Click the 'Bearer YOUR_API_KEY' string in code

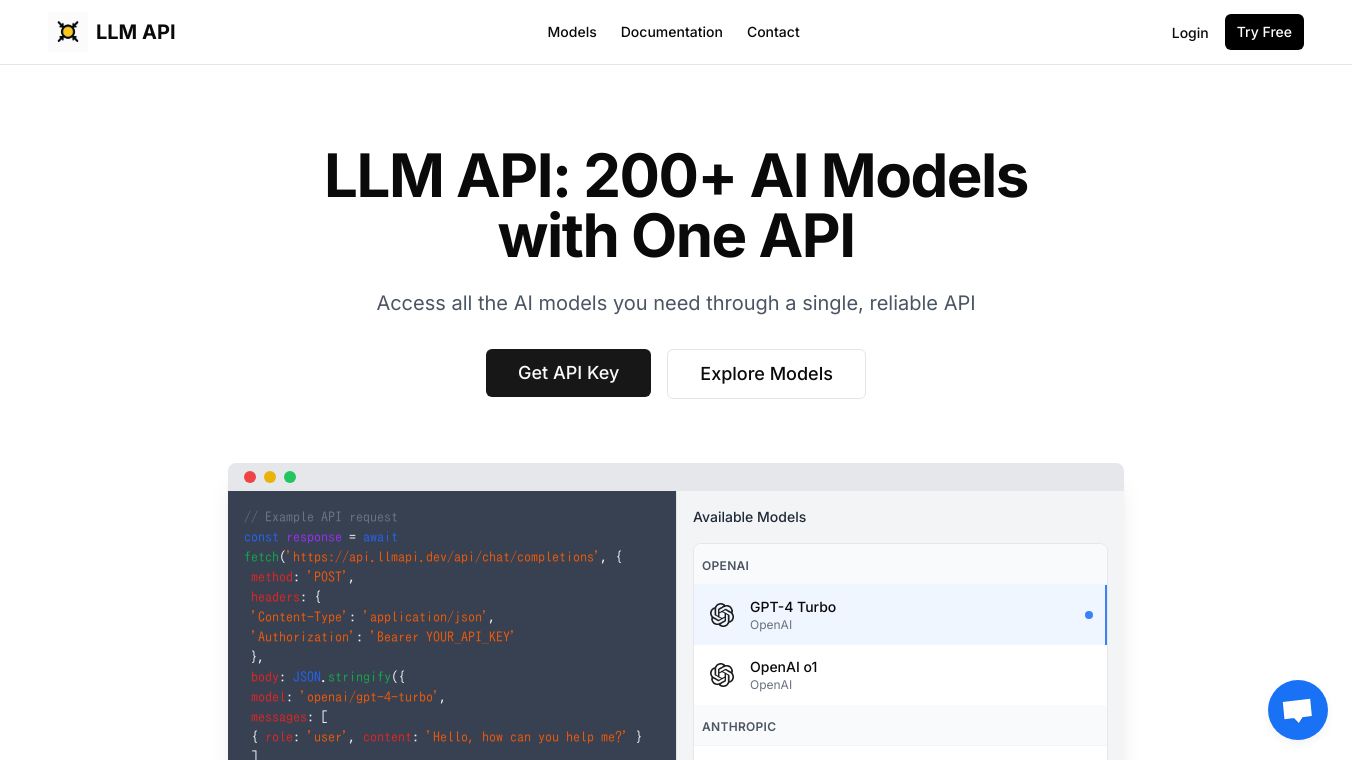pyautogui.click(x=442, y=637)
